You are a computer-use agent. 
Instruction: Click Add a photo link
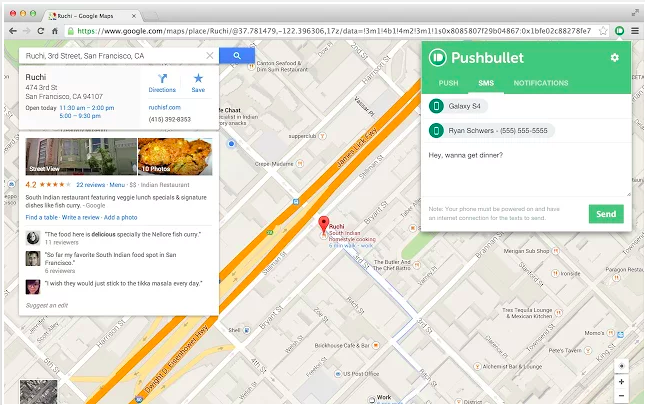coord(121,218)
